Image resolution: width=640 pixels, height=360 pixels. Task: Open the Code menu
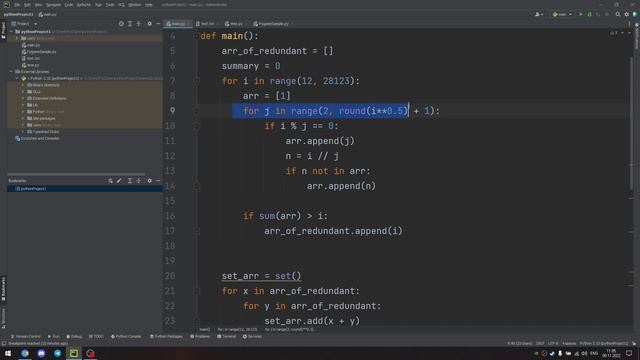(x=69, y=5)
